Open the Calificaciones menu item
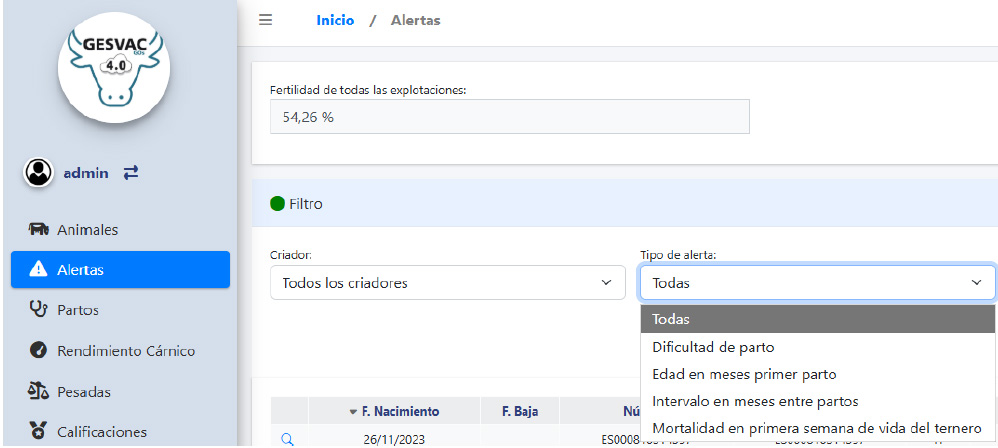The image size is (998, 448). pos(102,432)
